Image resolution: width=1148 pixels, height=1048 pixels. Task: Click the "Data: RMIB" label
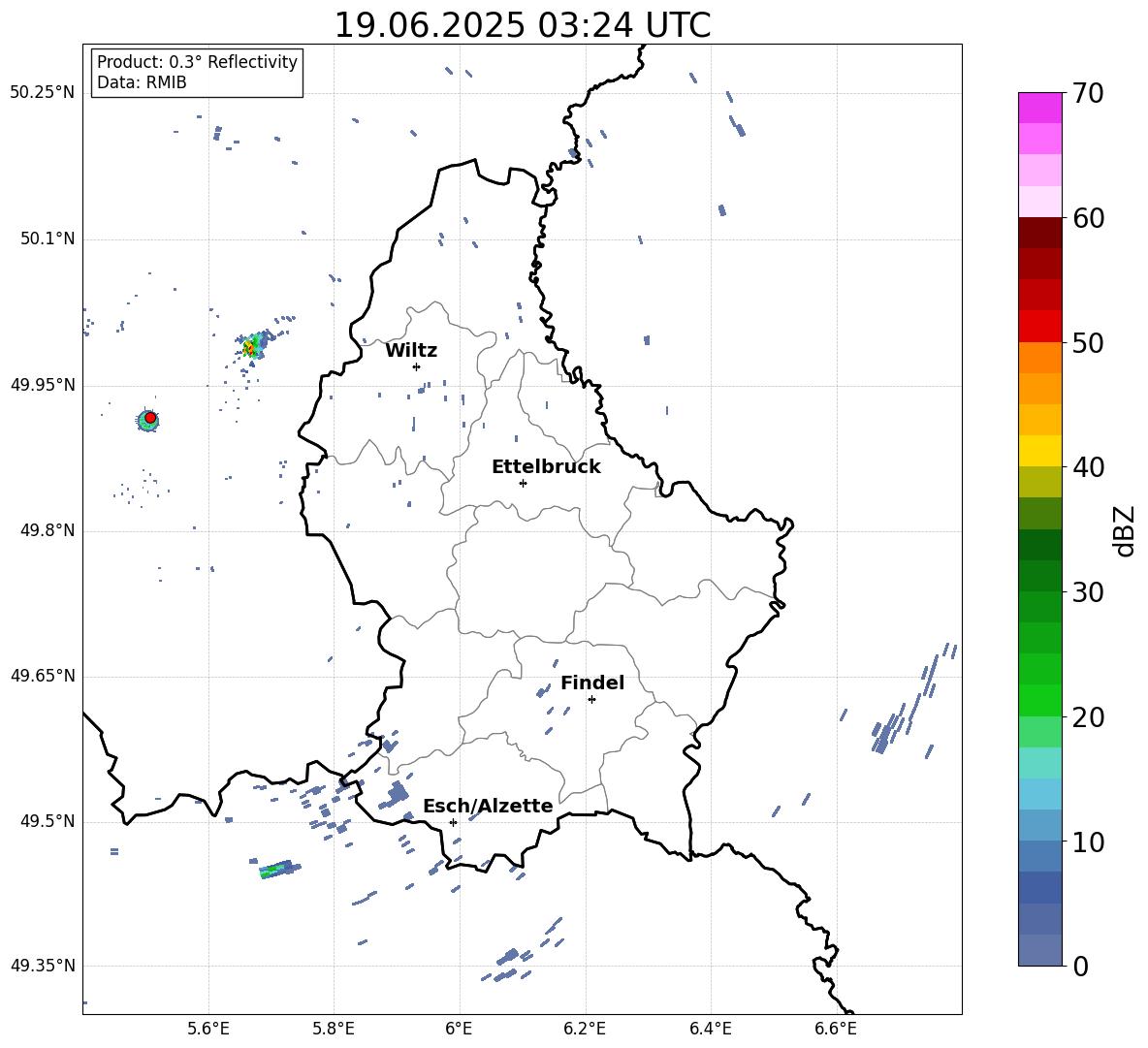tap(142, 82)
